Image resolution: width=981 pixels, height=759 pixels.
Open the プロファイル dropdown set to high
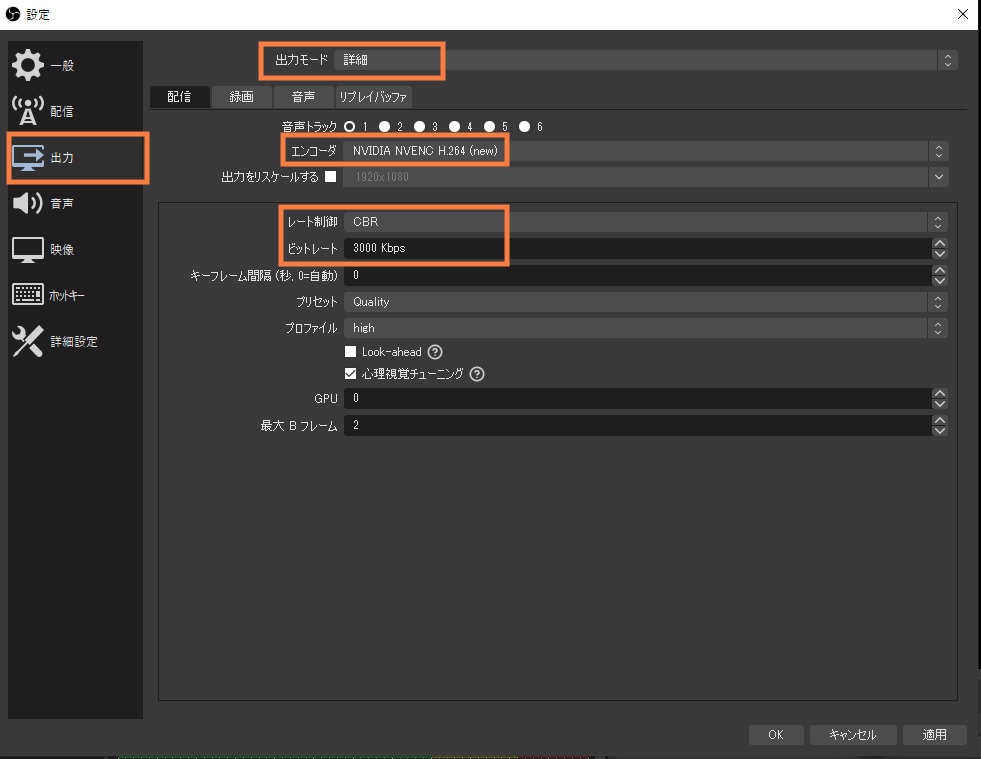(x=646, y=329)
